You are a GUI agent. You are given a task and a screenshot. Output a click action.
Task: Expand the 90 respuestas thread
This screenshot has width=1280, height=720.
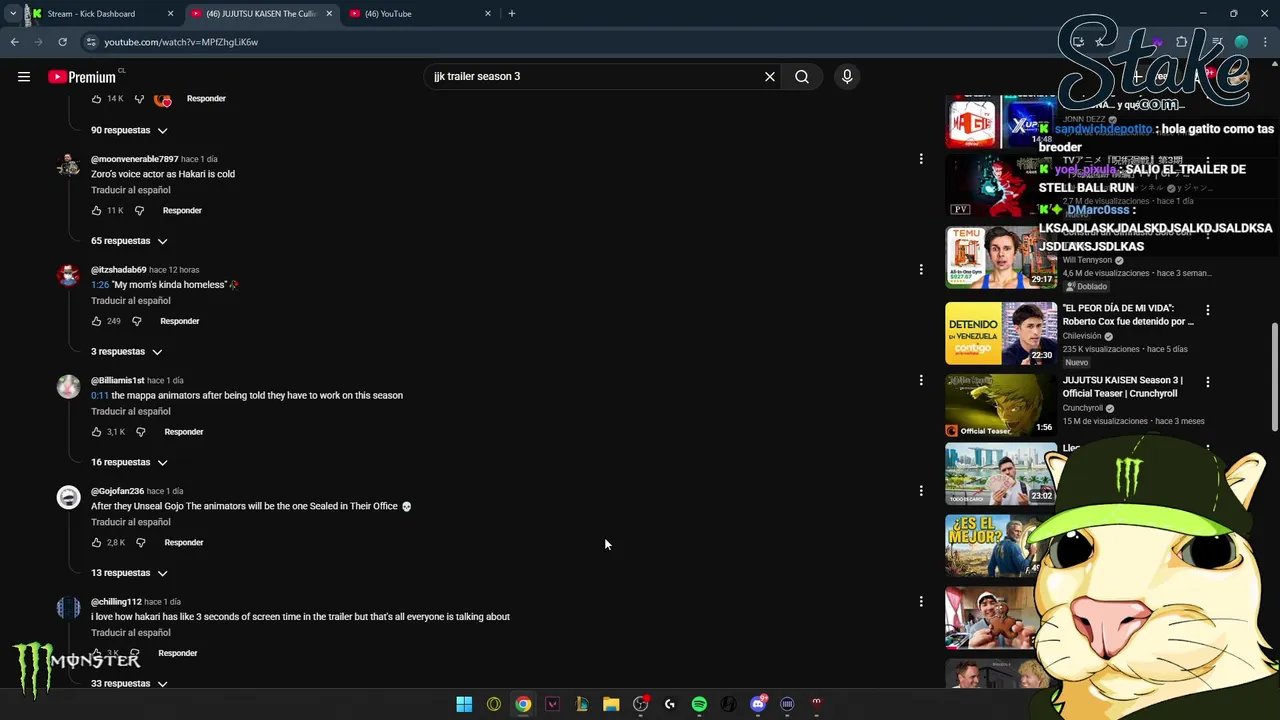(x=129, y=130)
